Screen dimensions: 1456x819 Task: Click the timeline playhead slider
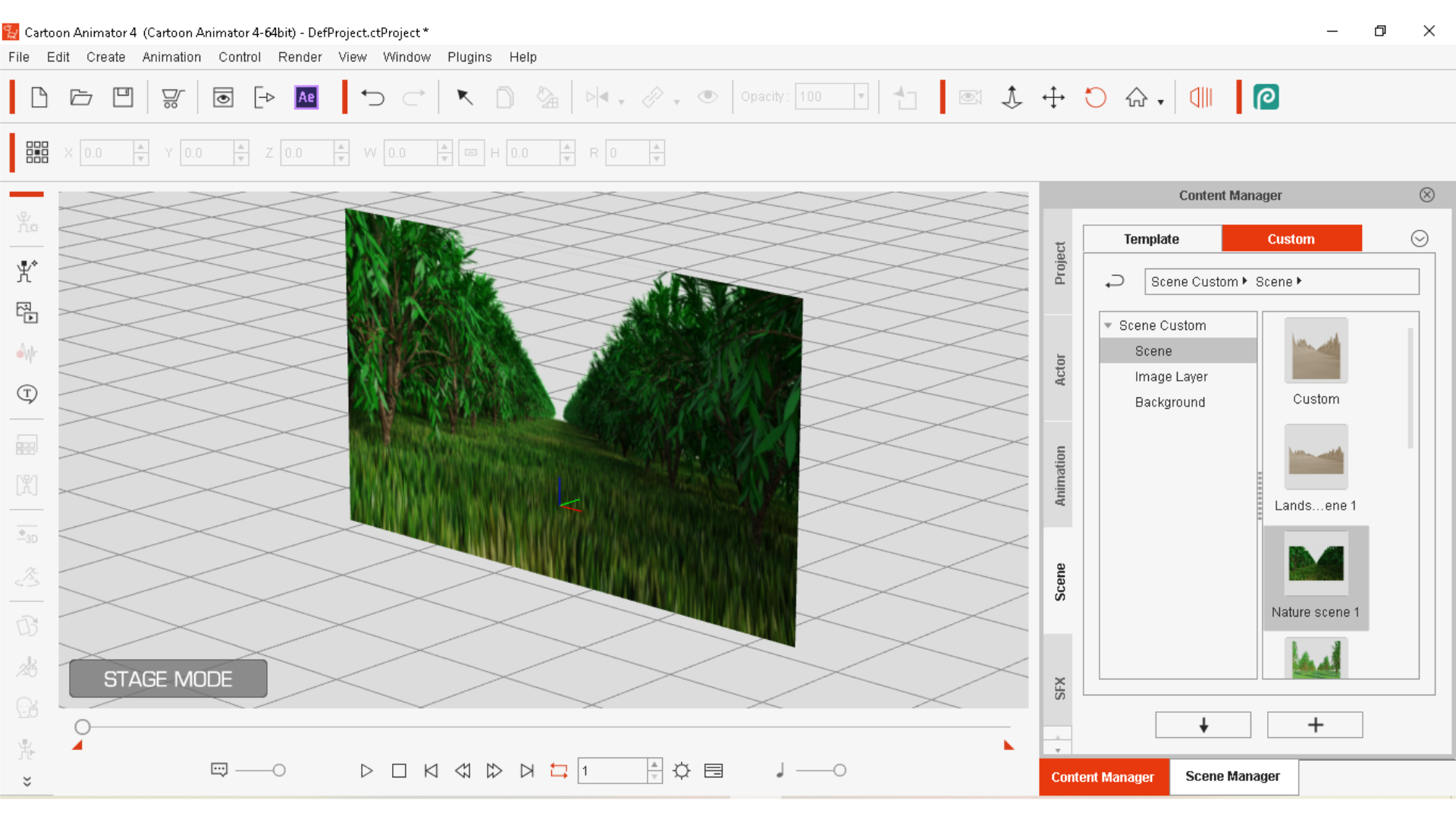(83, 727)
